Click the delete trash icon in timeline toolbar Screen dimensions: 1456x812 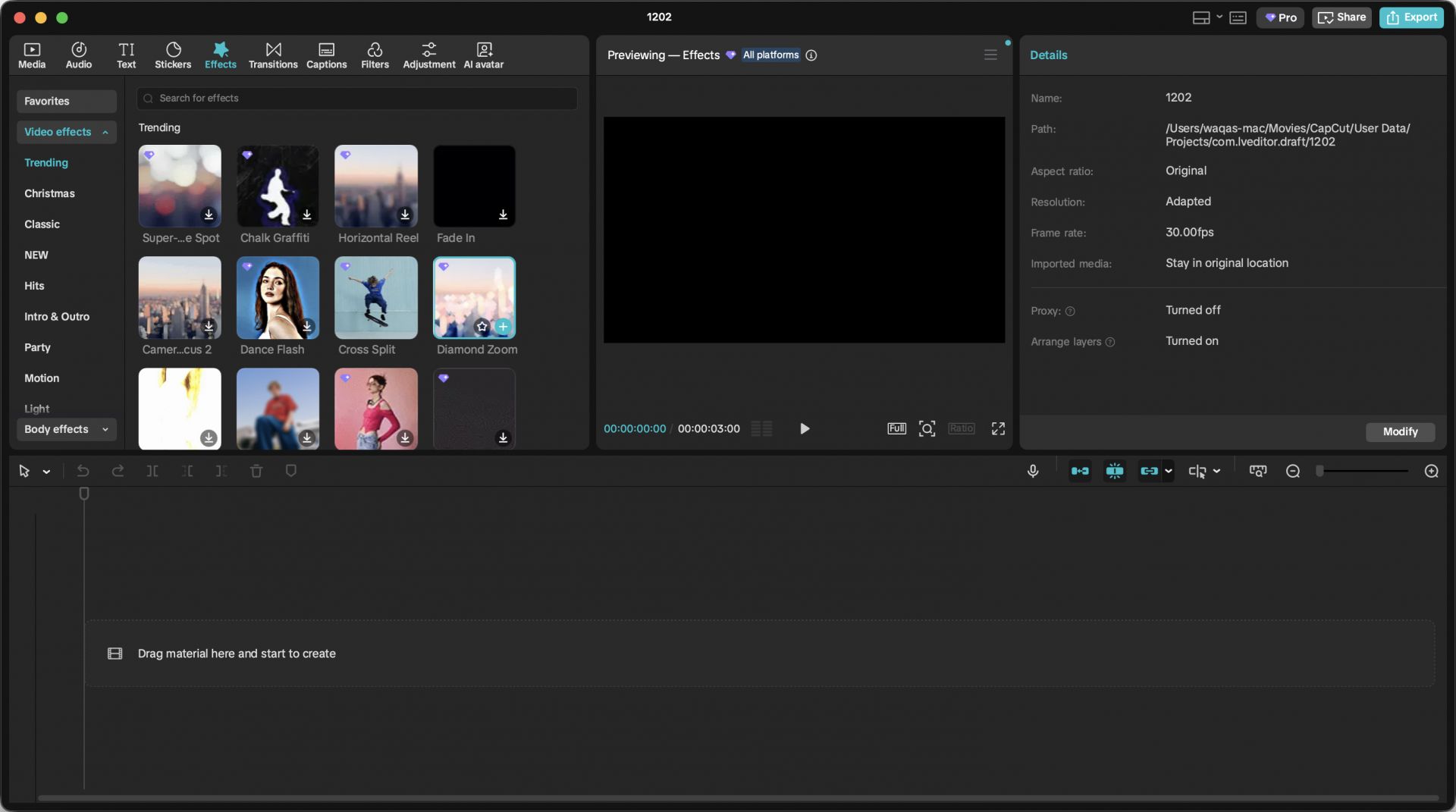(256, 471)
